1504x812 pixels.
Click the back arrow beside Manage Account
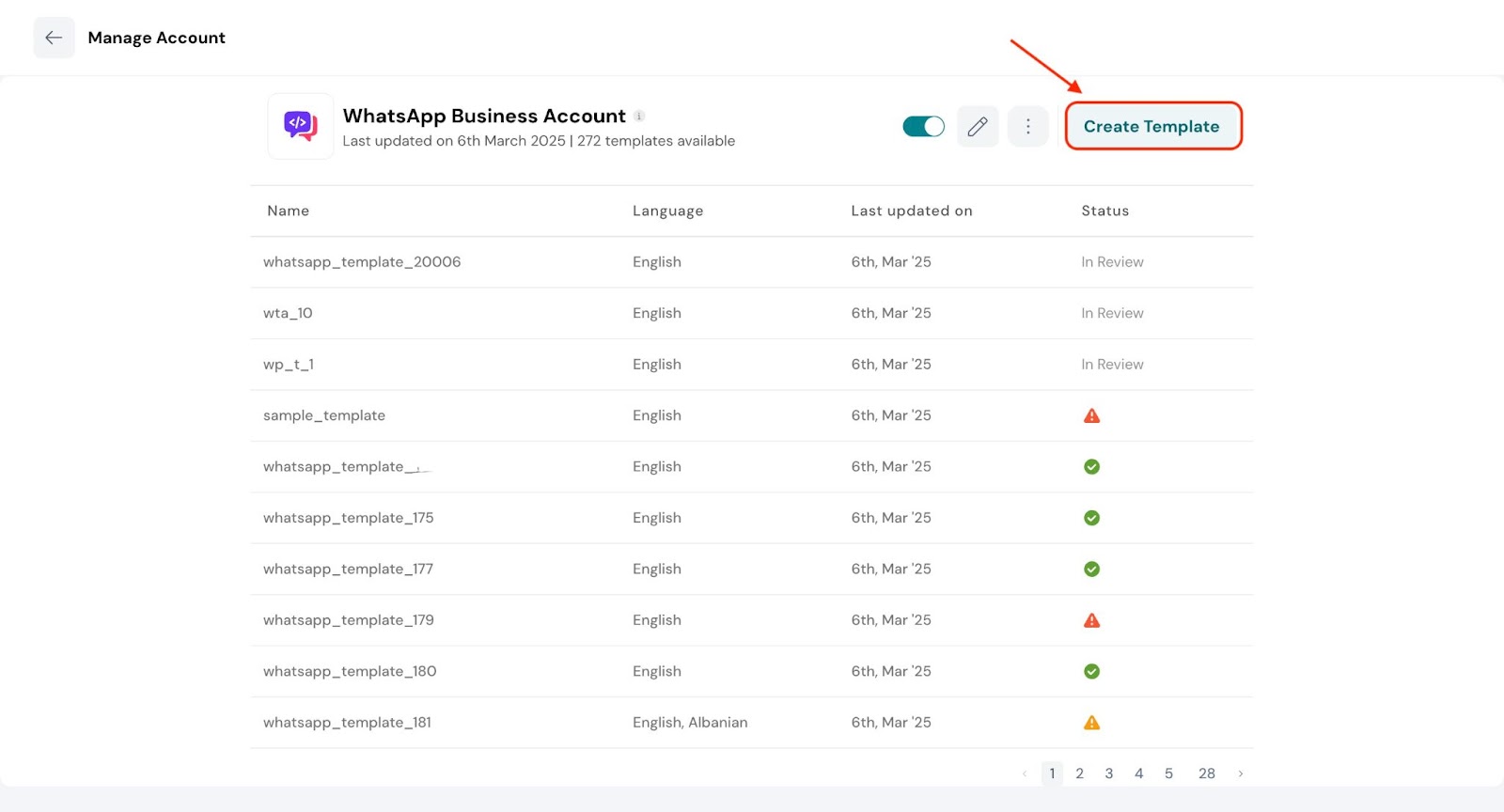coord(54,38)
